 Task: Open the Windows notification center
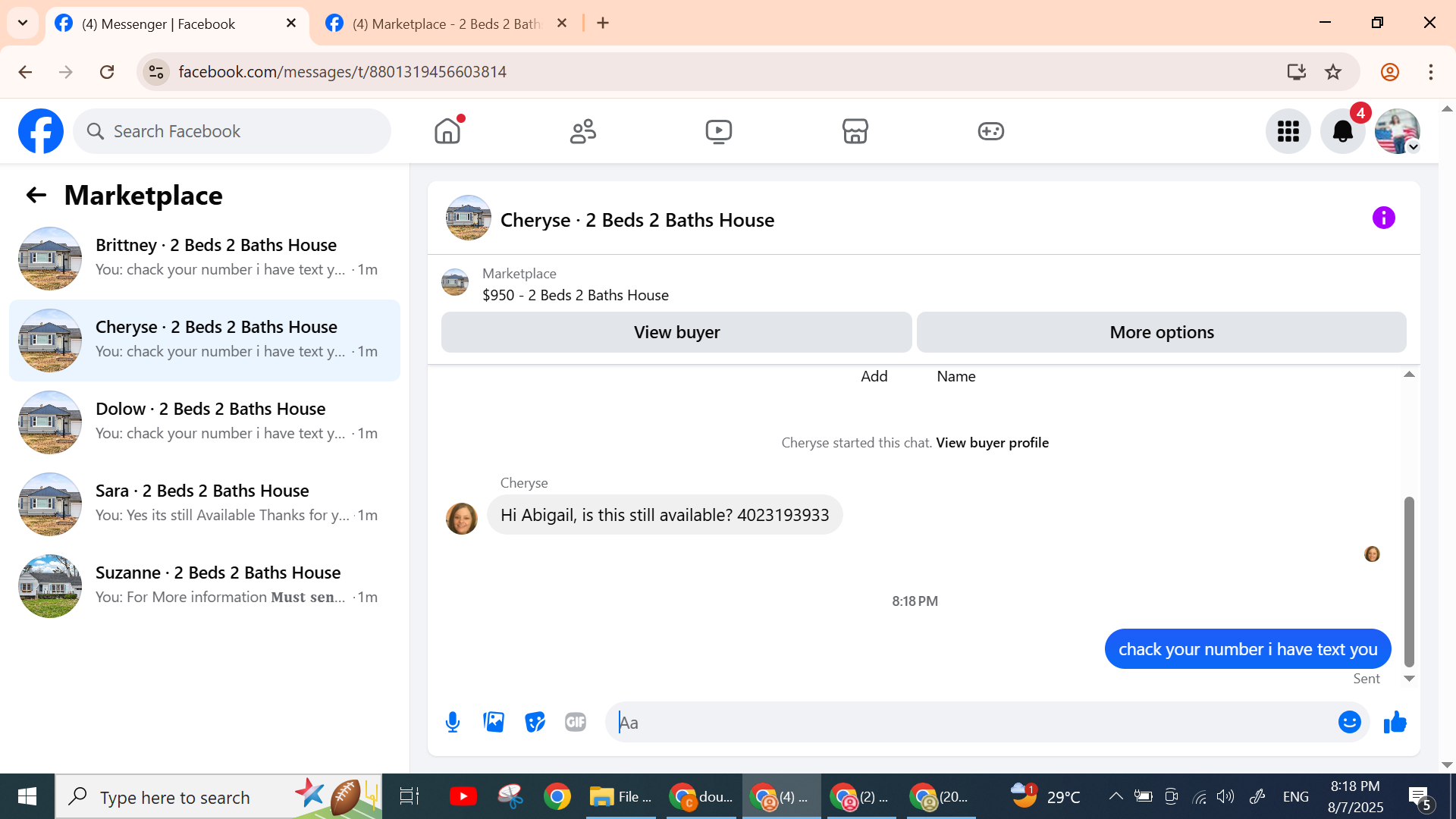pyautogui.click(x=1420, y=798)
